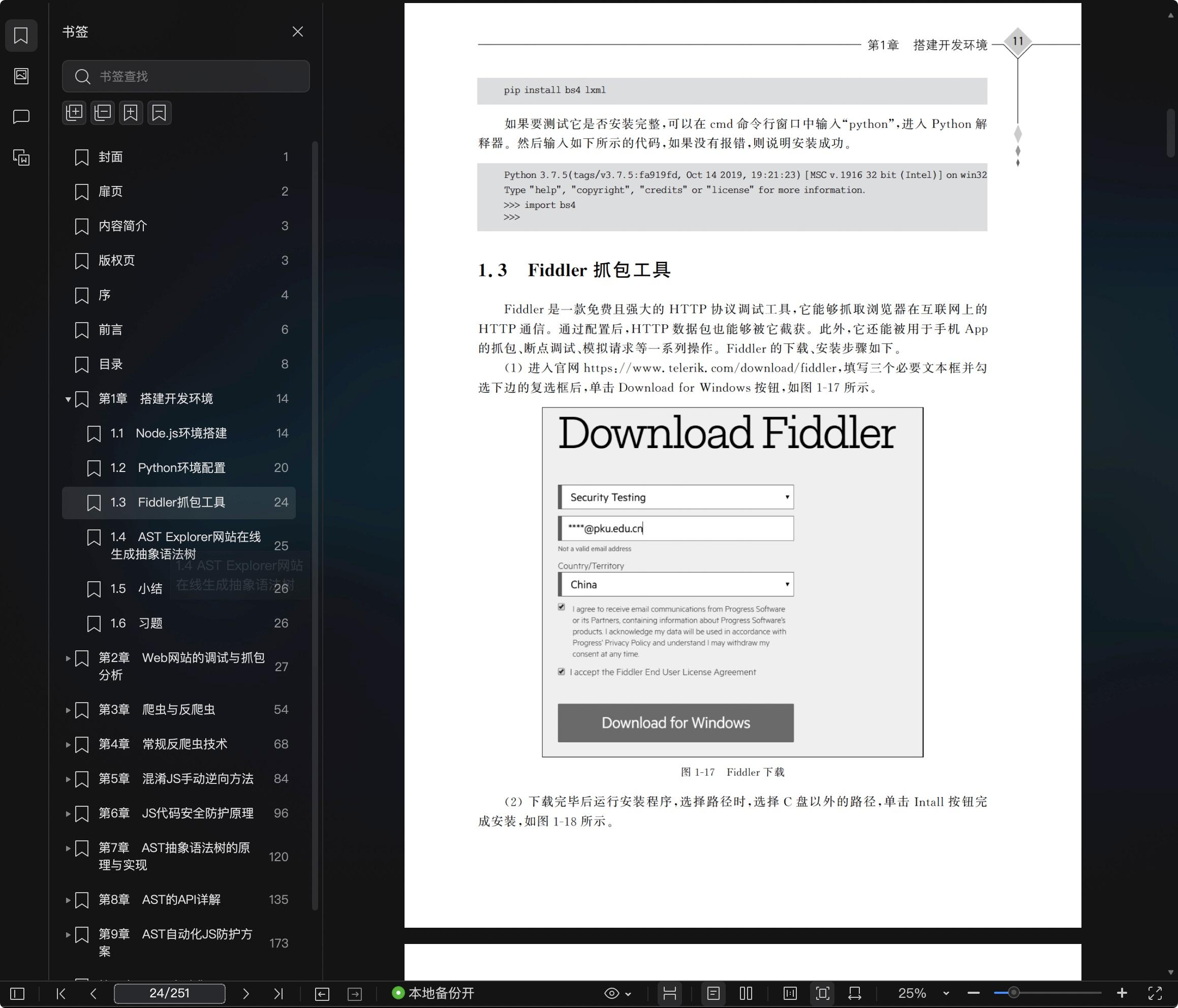
Task: Click the scroll-down arrow of document scrollbar
Action: pyautogui.click(x=1170, y=973)
